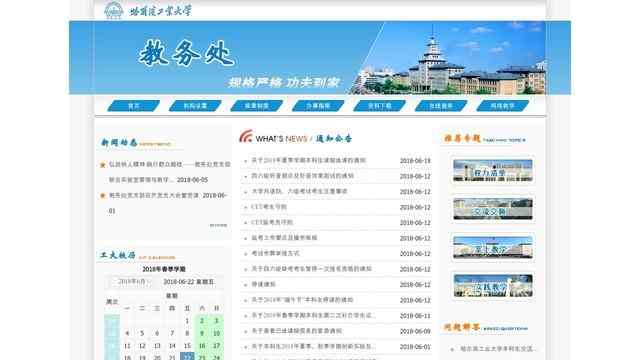The image size is (640, 360).
Task: Click the 工大校历 section heading
Action: (118, 256)
